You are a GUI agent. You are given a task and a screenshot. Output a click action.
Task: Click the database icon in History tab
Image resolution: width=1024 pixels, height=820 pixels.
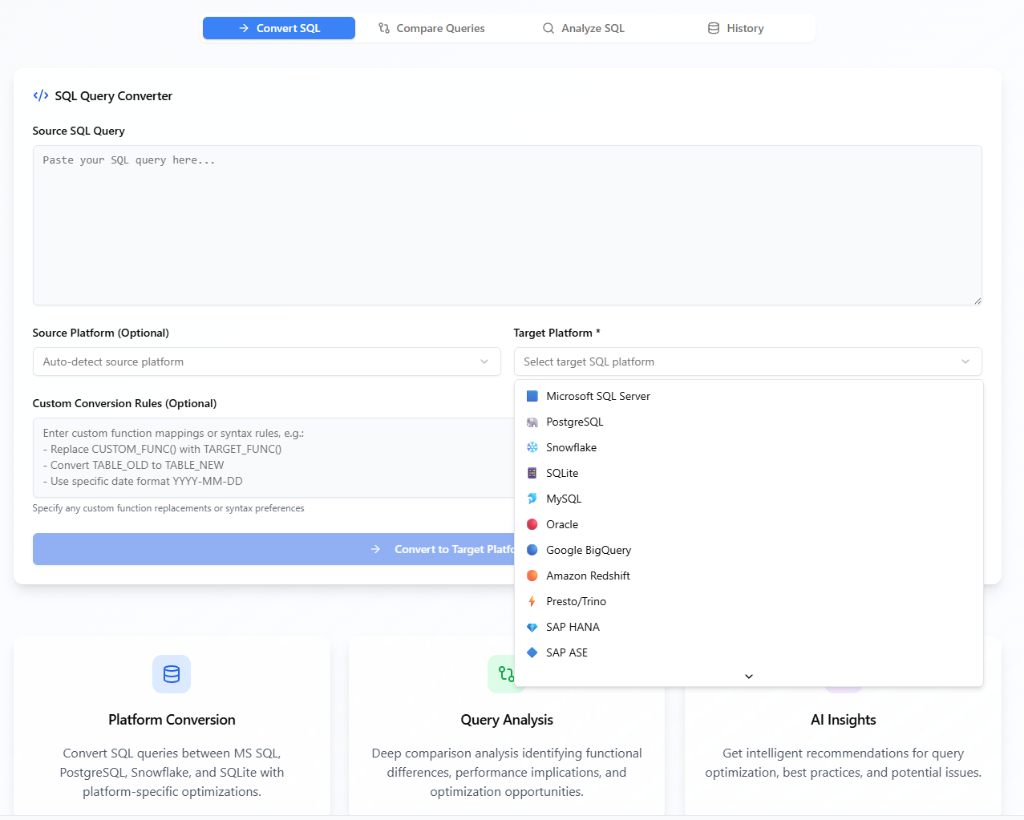pyautogui.click(x=714, y=28)
